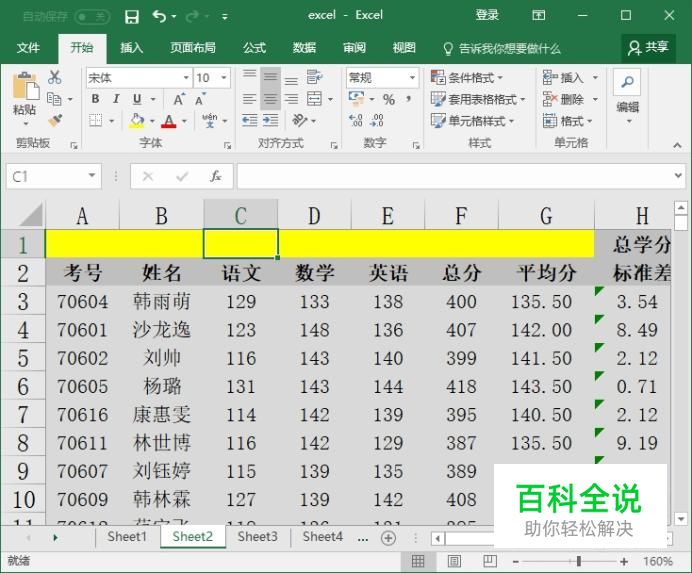
Task: Click 条件格式 conditional formatting button
Action: point(468,77)
